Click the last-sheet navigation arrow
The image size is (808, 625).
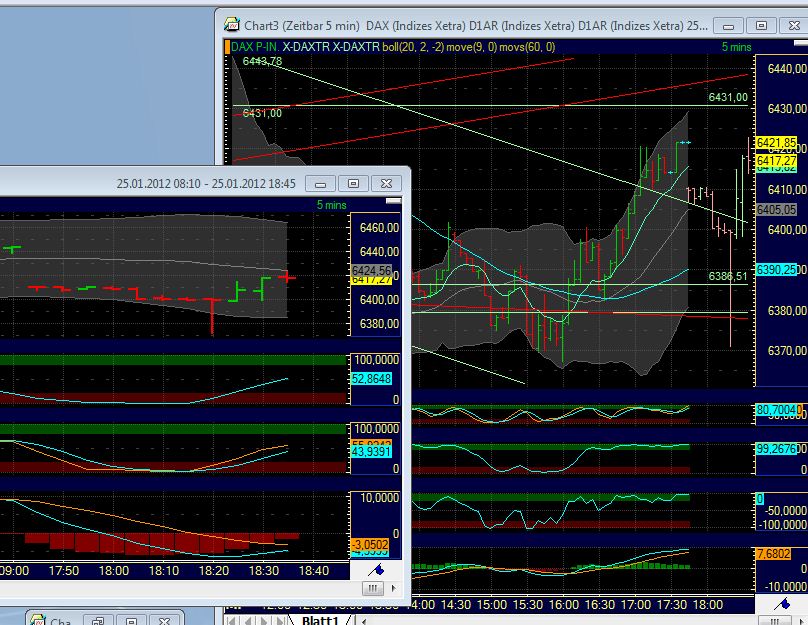(280, 619)
